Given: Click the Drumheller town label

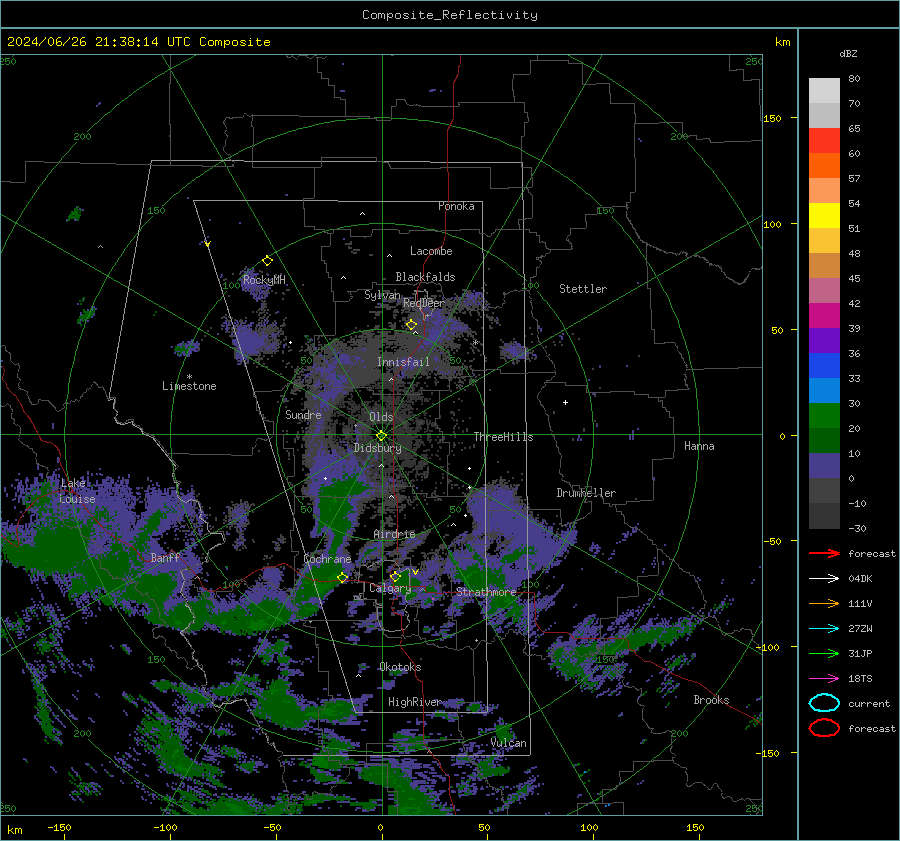Looking at the screenshot, I should pos(586,493).
